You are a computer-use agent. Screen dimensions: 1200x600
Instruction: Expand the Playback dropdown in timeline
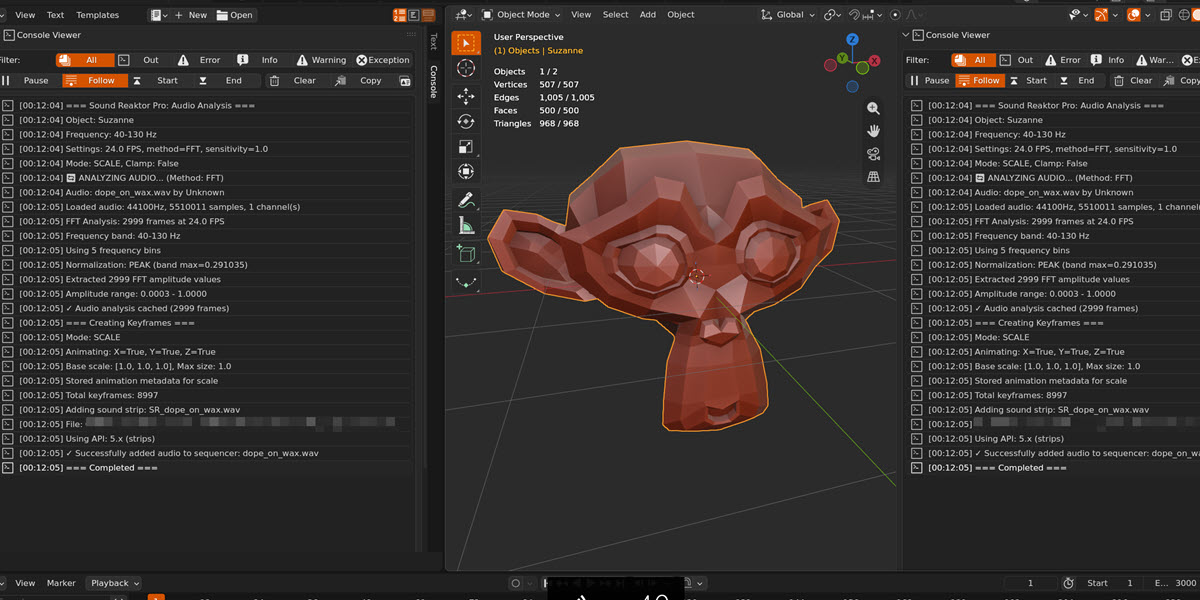click(x=114, y=583)
